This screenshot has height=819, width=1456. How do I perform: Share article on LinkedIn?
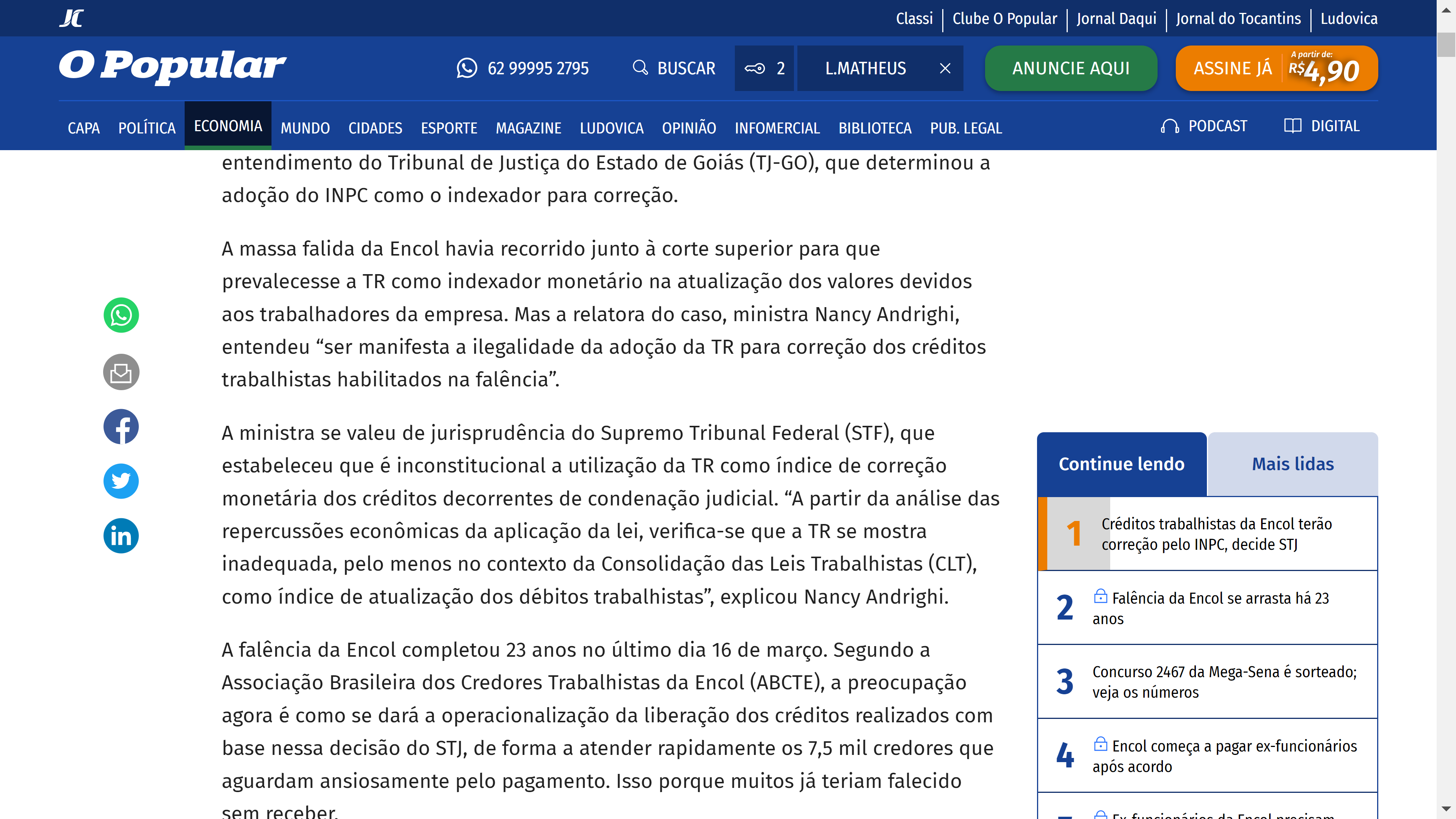pyautogui.click(x=121, y=536)
